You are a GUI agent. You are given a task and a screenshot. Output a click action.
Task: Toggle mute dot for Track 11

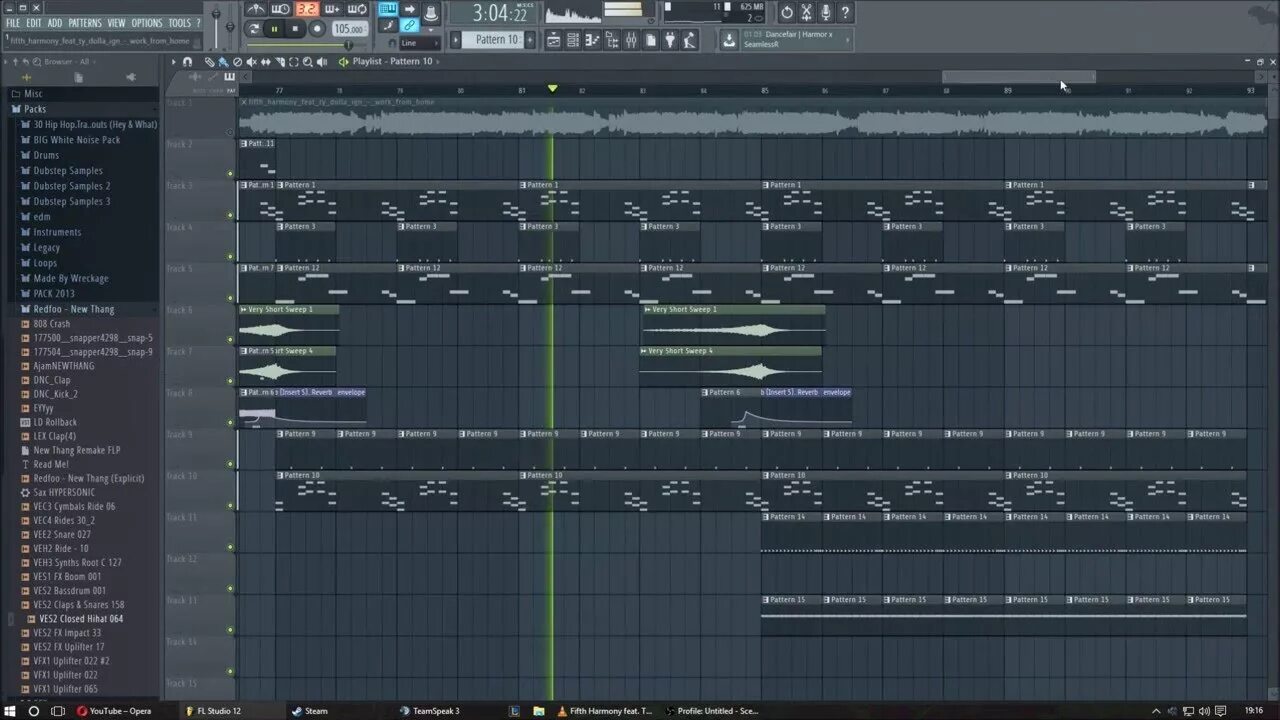(231, 547)
